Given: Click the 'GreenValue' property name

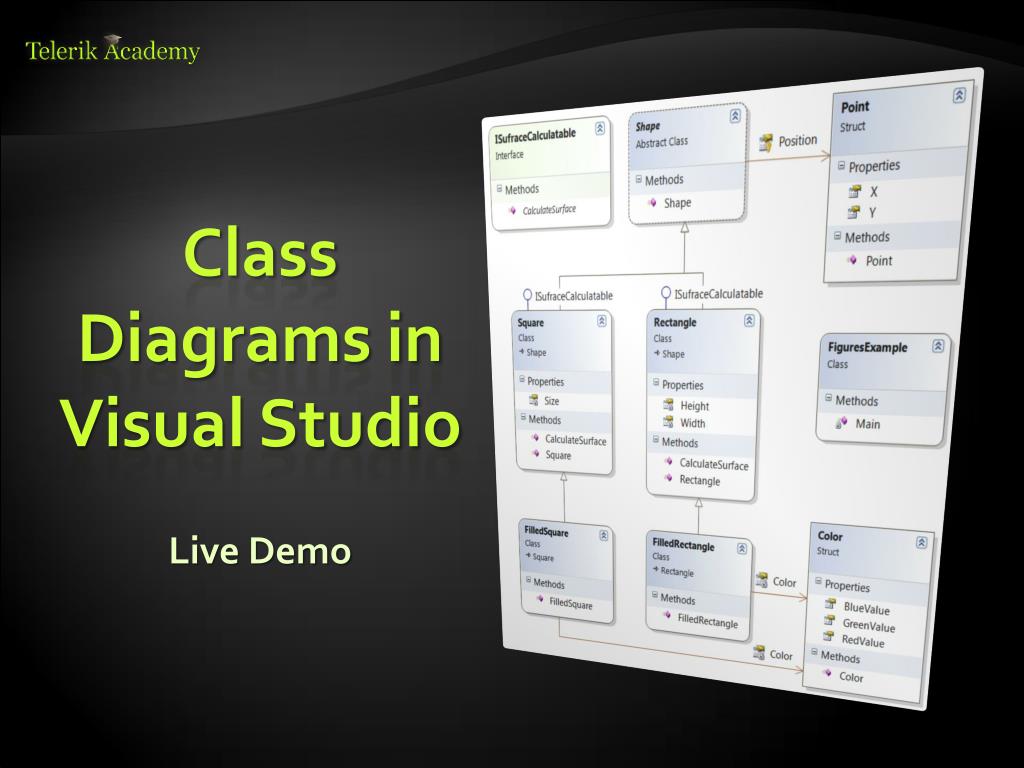Looking at the screenshot, I should tap(869, 626).
